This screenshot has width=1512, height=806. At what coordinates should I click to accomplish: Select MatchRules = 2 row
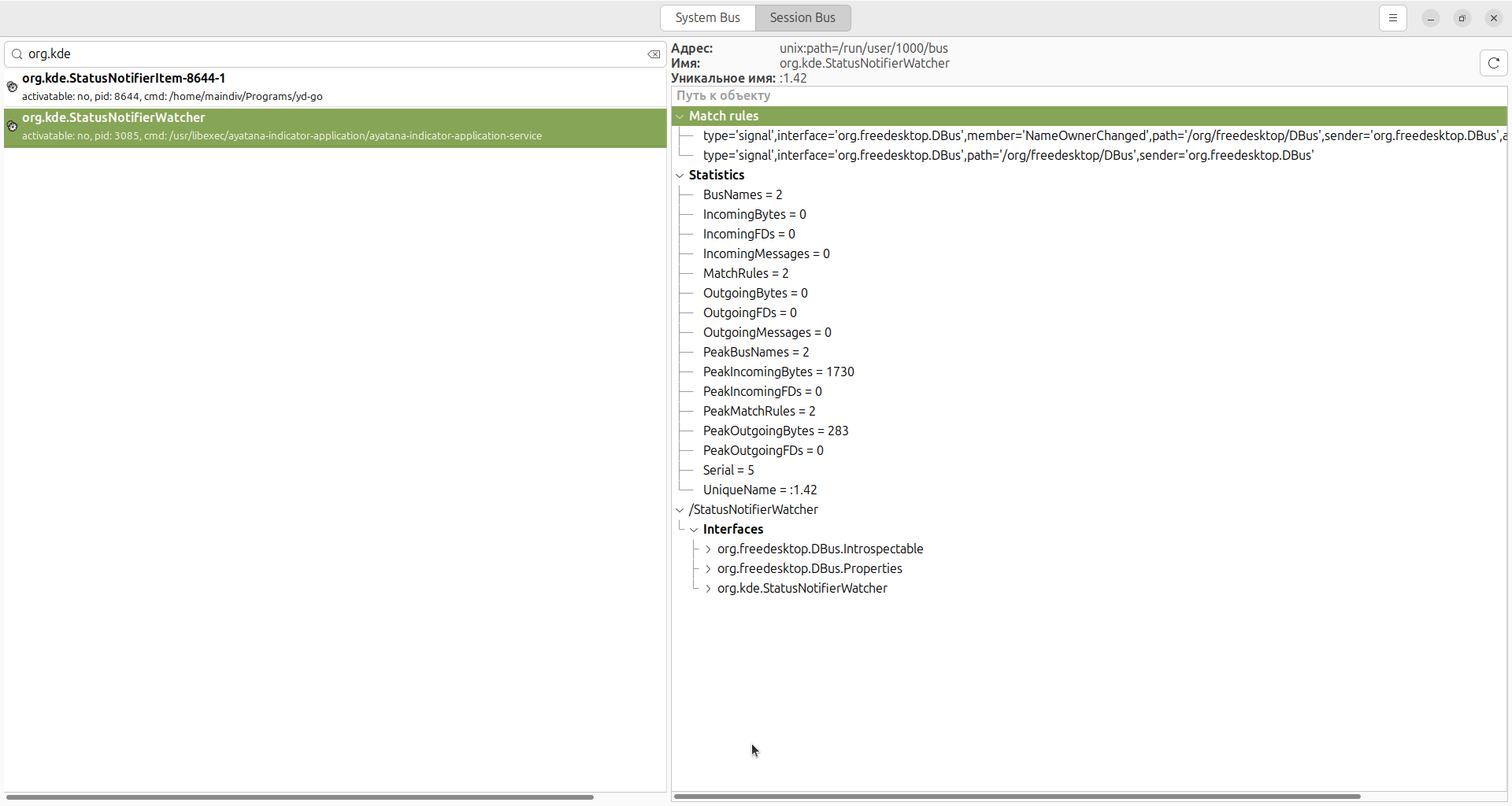(1089, 274)
